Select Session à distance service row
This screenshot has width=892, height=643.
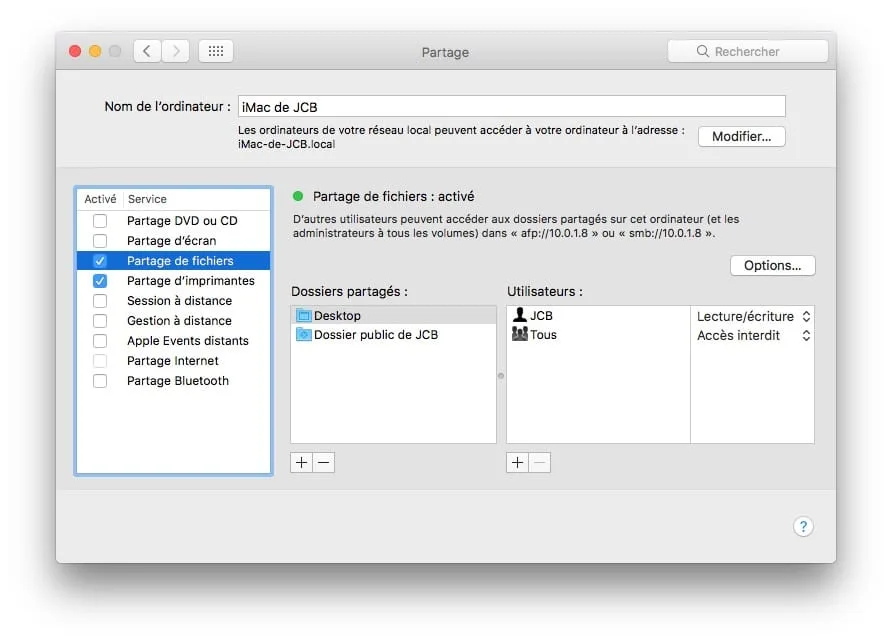tap(174, 300)
